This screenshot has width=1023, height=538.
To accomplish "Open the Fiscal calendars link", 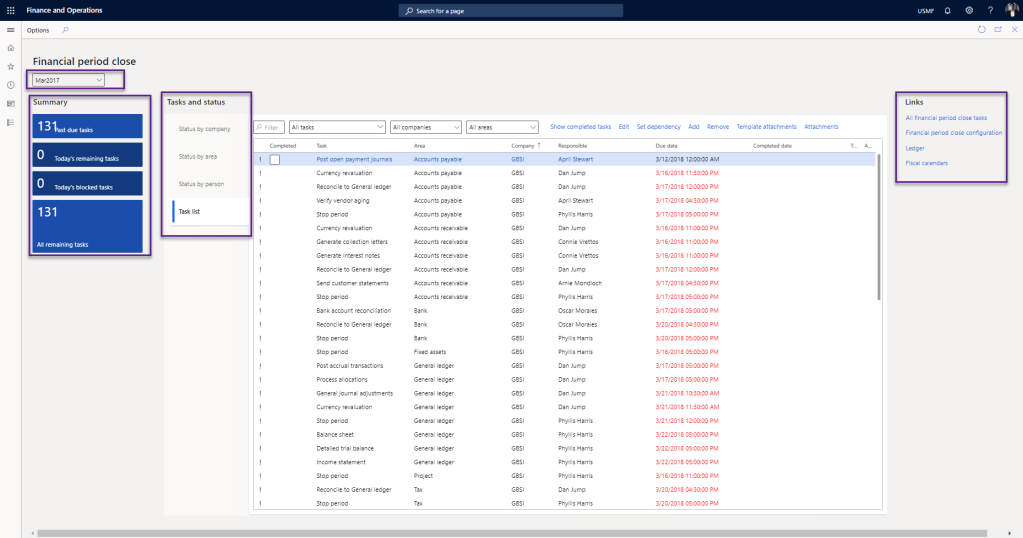I will pos(926,163).
